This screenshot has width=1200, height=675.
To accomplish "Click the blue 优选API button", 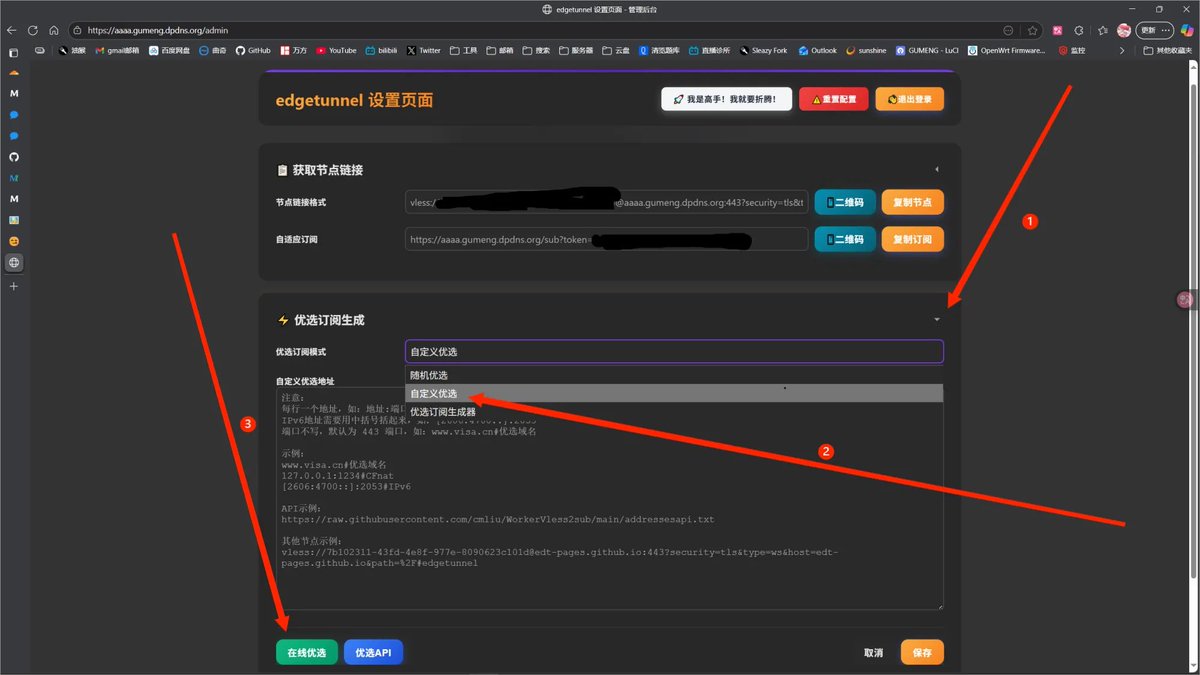I will 373,652.
